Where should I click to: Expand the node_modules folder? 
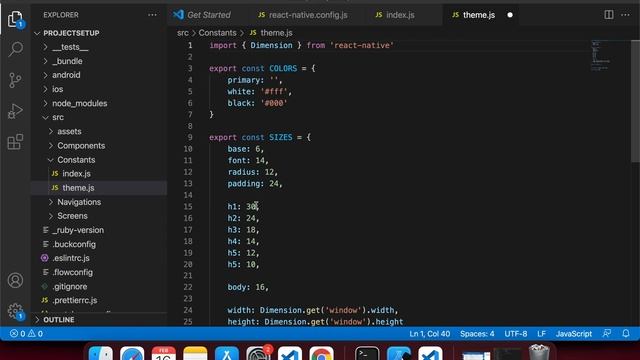tap(80, 103)
